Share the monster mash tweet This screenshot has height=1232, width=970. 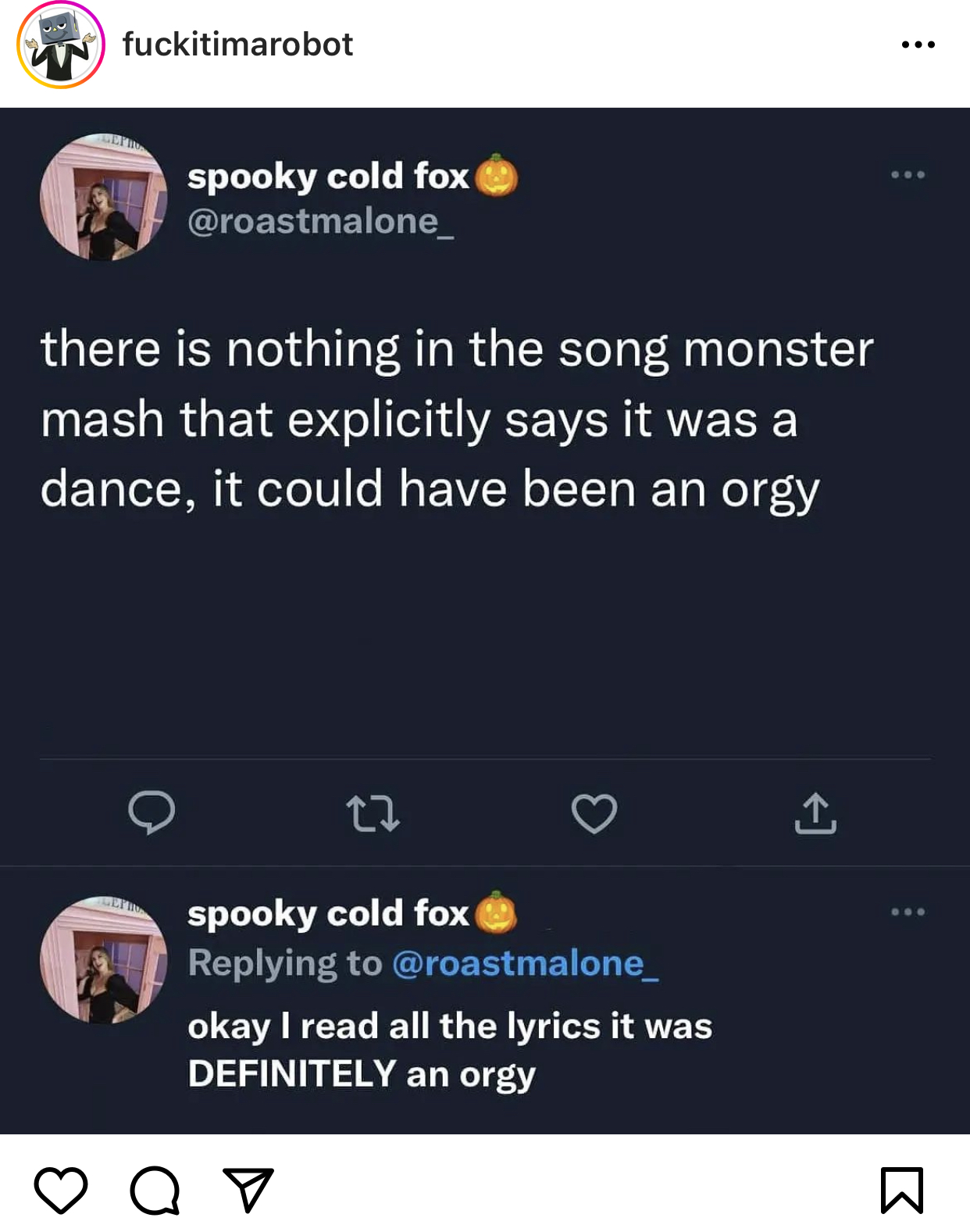tap(815, 813)
